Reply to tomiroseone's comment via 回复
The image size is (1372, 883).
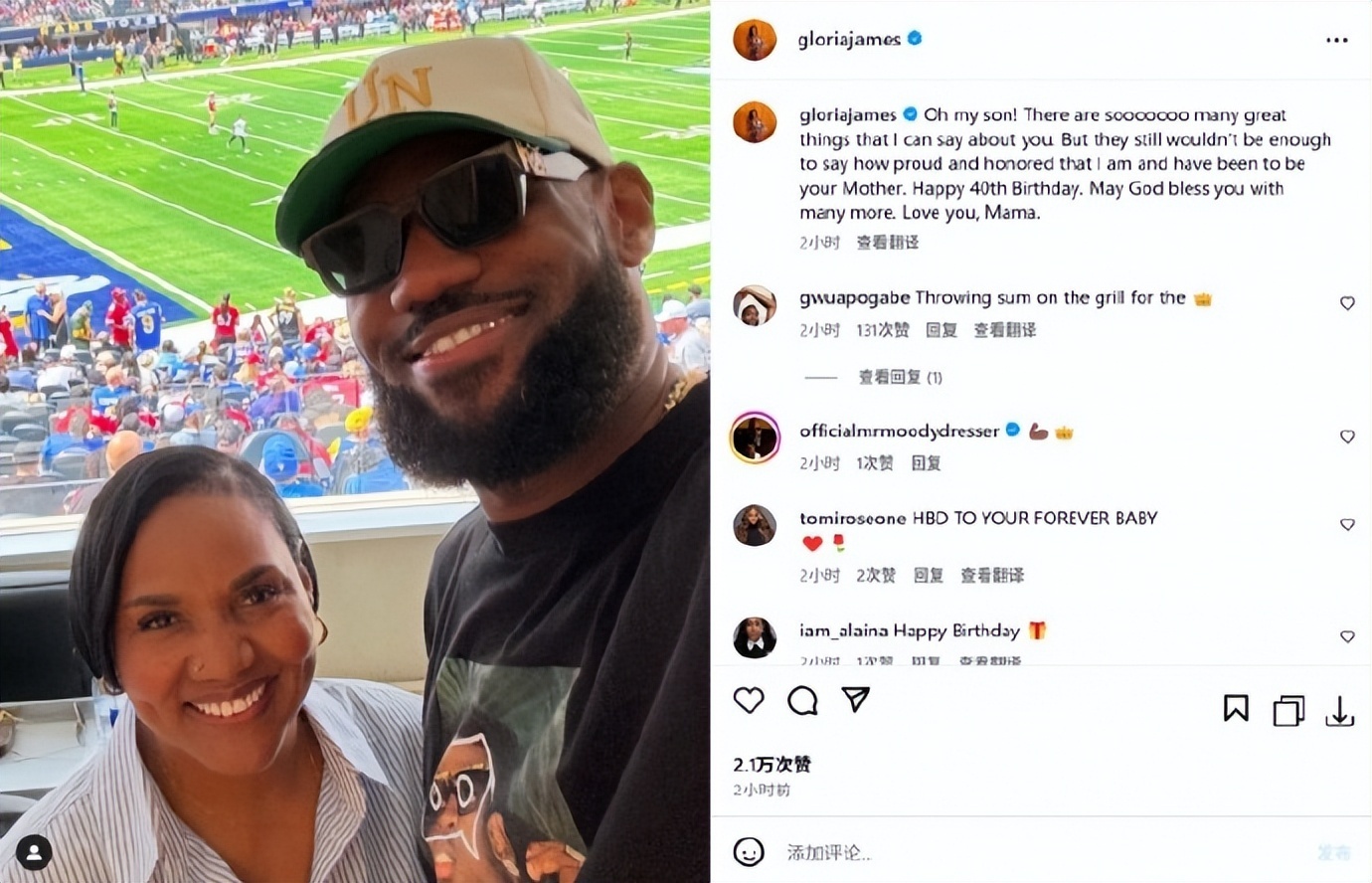coord(928,576)
